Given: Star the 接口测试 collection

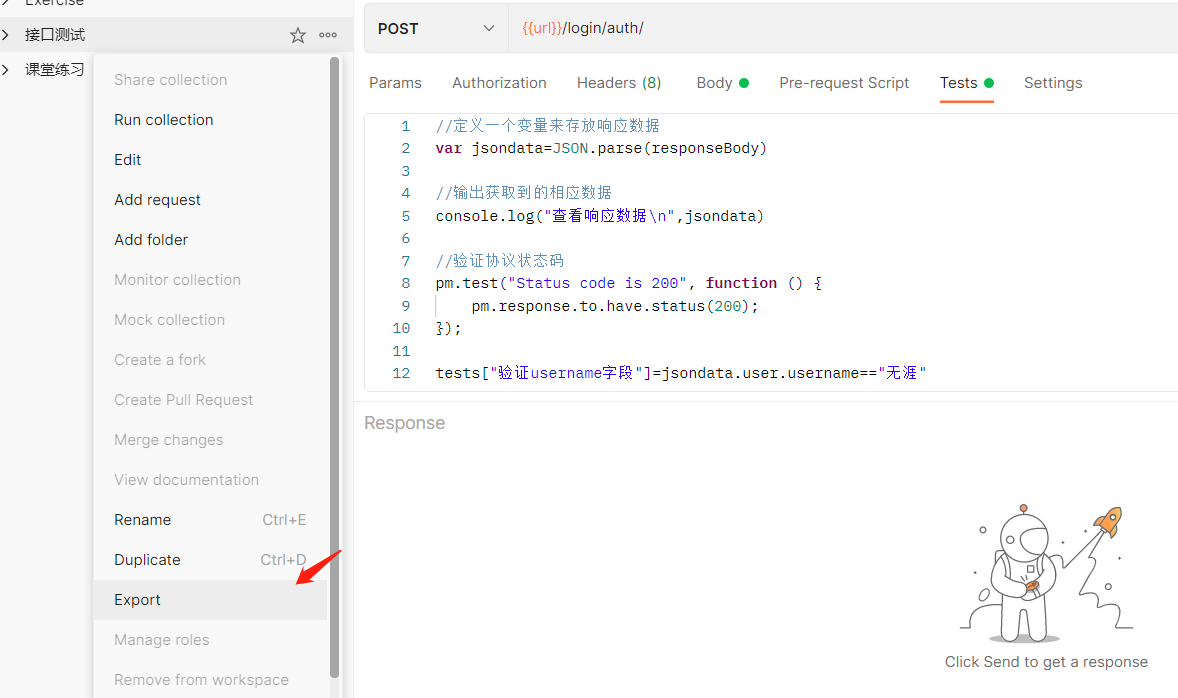Looking at the screenshot, I should (x=298, y=35).
